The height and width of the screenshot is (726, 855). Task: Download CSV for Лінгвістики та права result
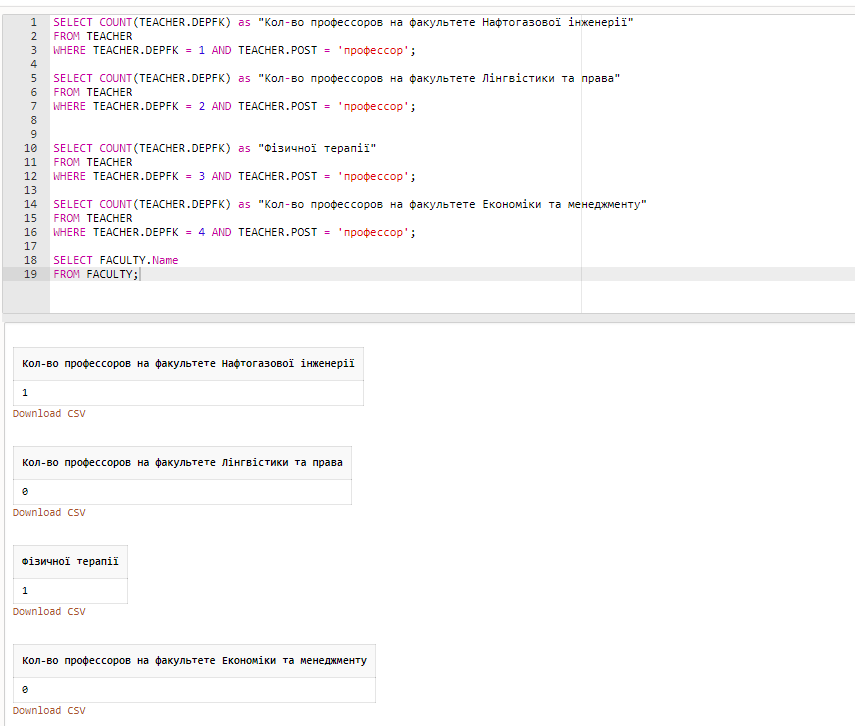click(x=49, y=512)
